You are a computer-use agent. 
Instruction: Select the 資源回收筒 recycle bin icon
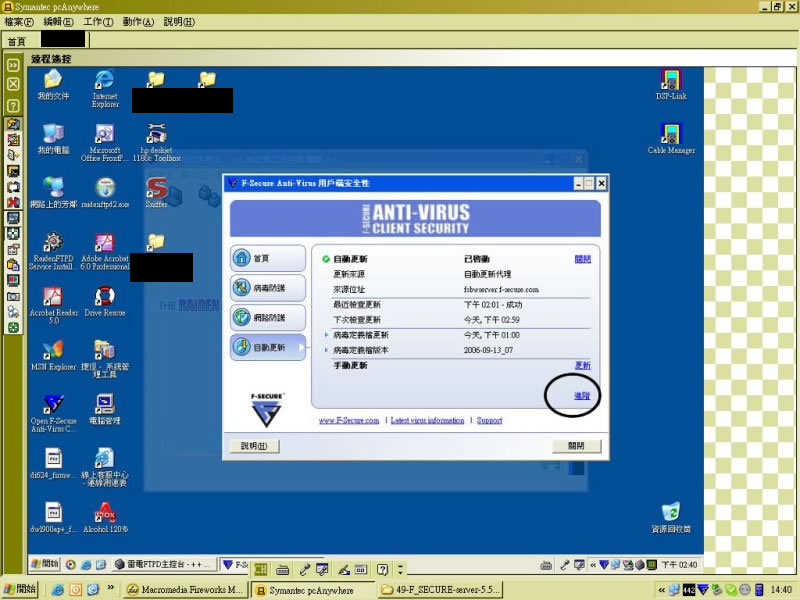click(671, 518)
